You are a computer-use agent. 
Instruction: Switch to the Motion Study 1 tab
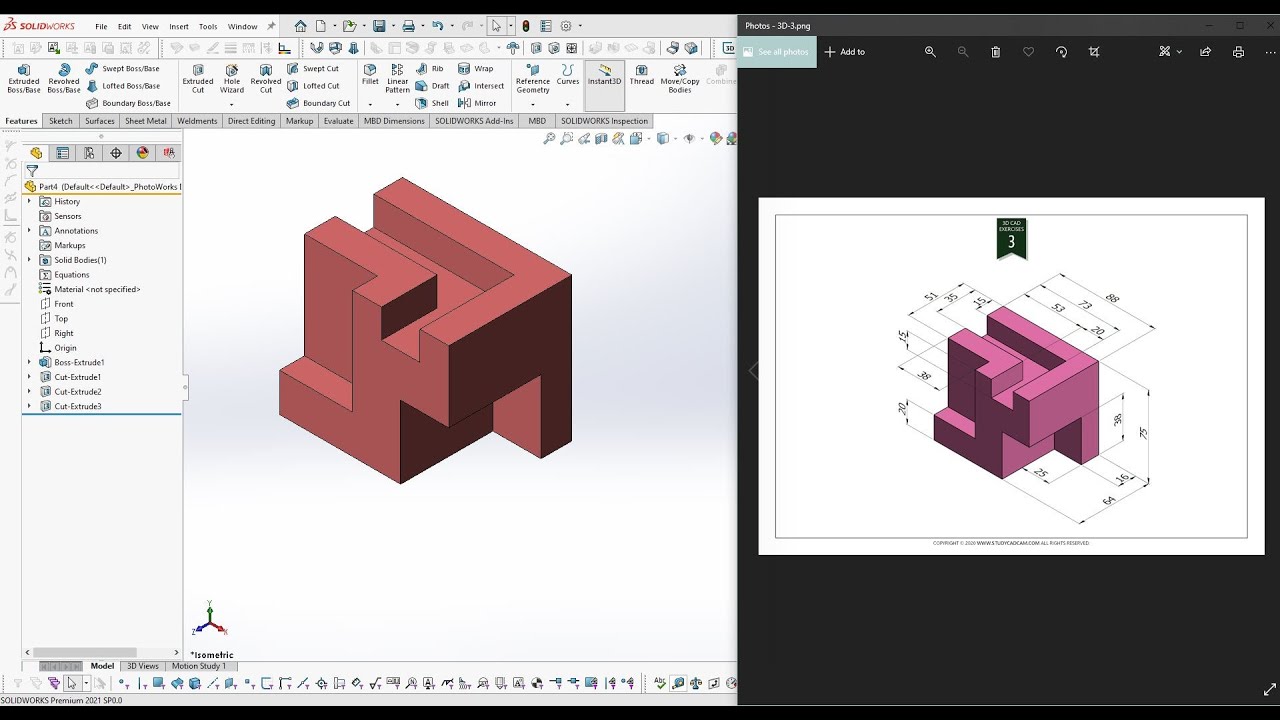(x=199, y=666)
